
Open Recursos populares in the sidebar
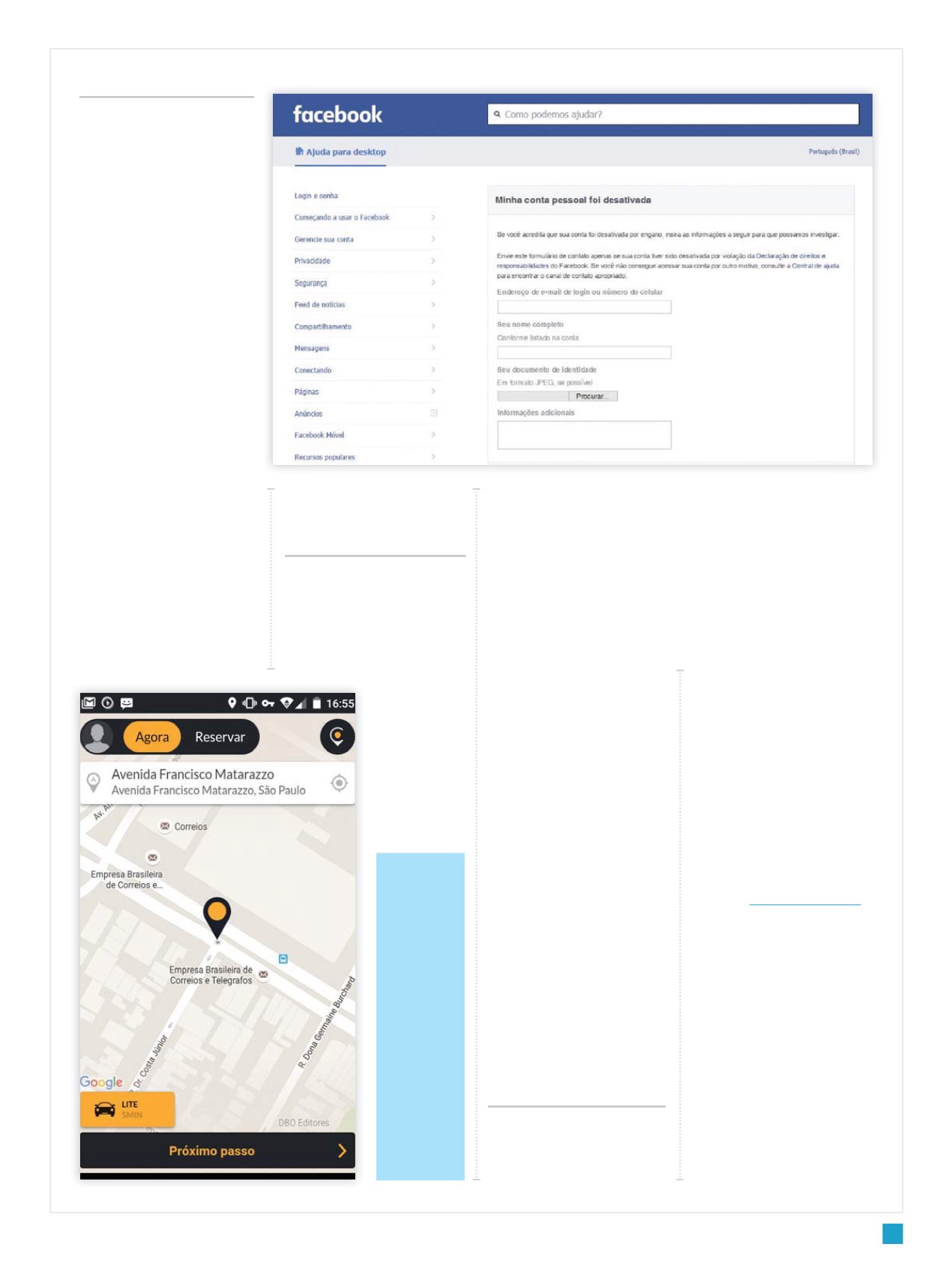click(x=325, y=457)
